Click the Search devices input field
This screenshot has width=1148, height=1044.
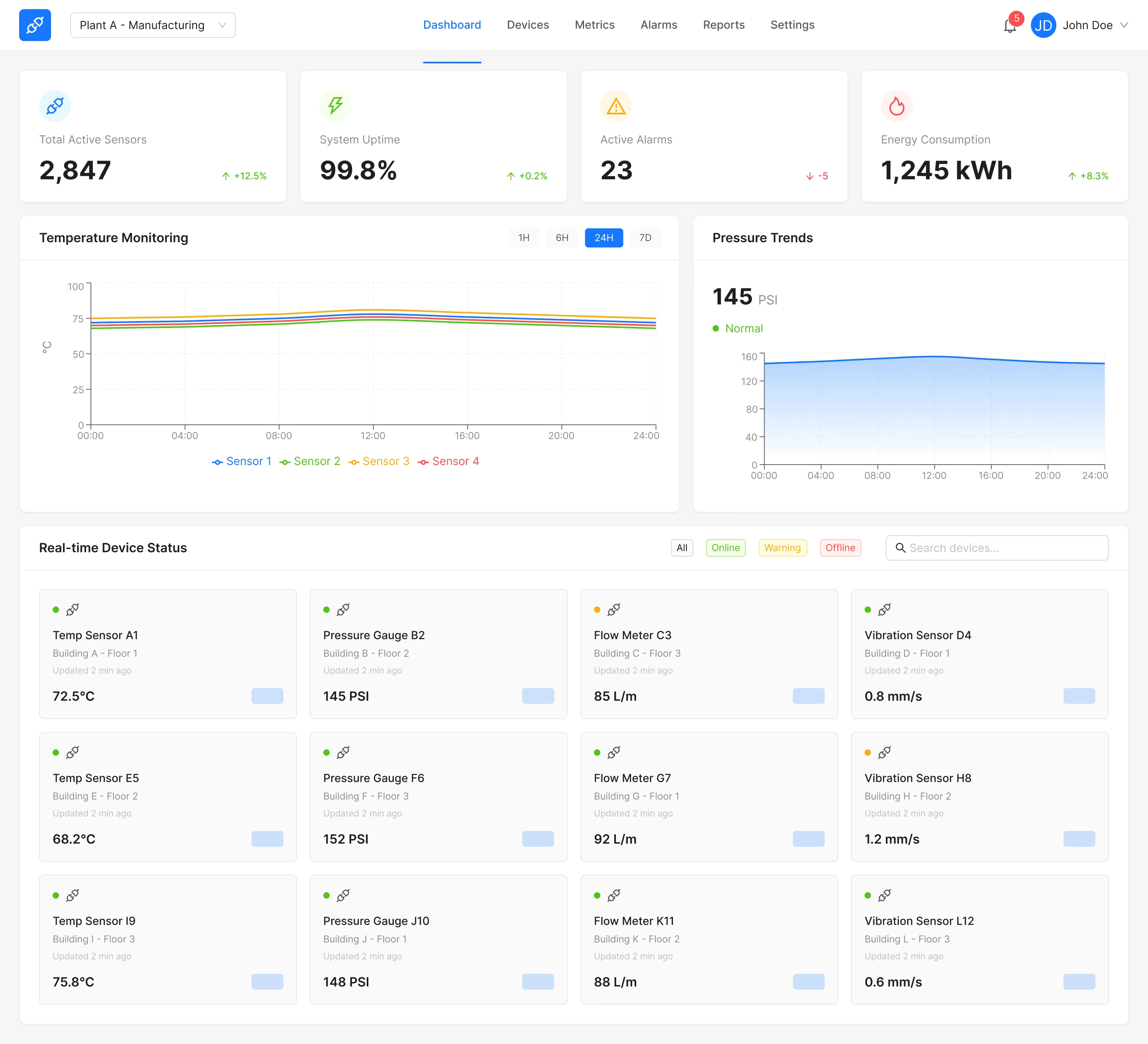[1005, 548]
